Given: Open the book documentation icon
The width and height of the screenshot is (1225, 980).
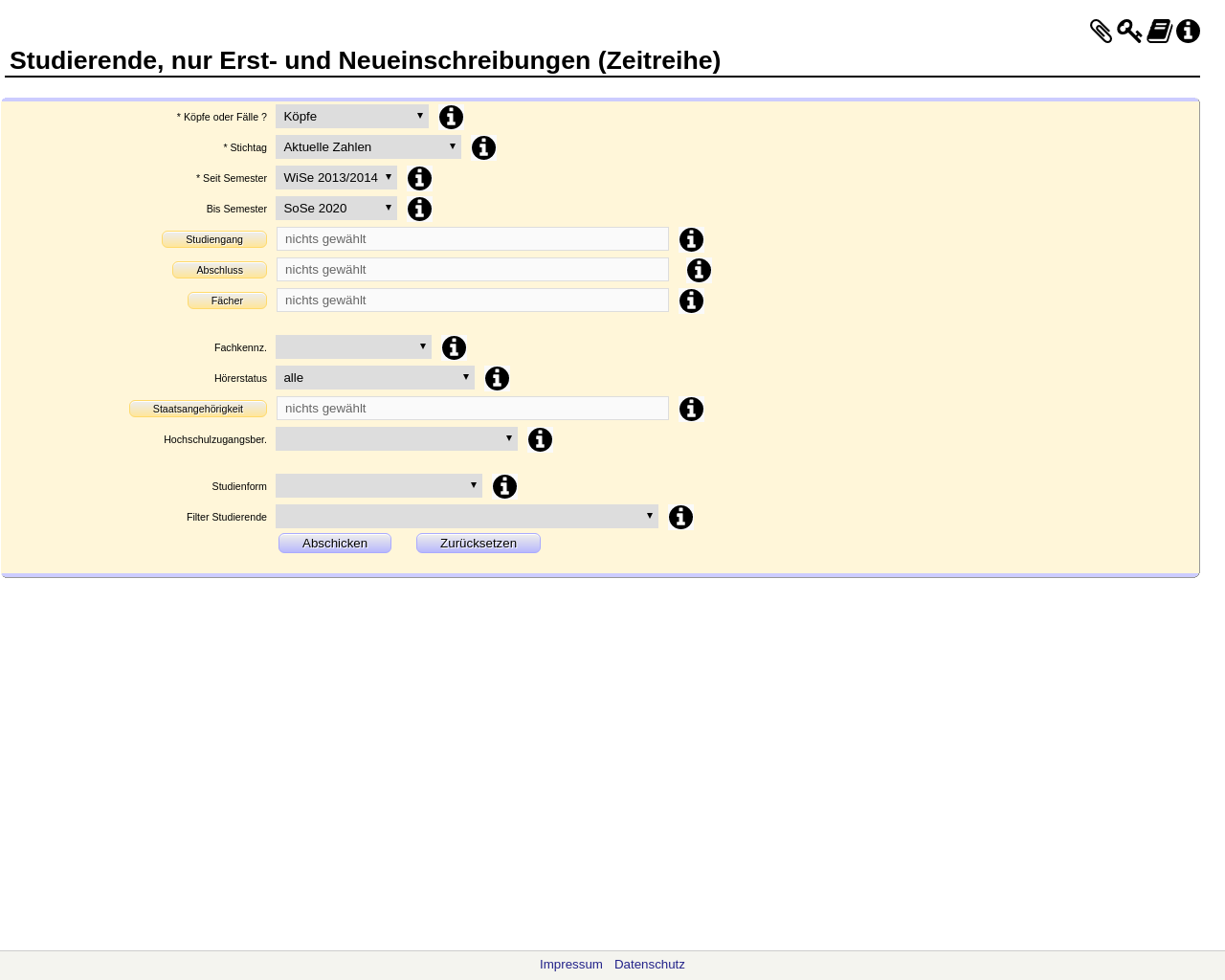Looking at the screenshot, I should (1159, 32).
